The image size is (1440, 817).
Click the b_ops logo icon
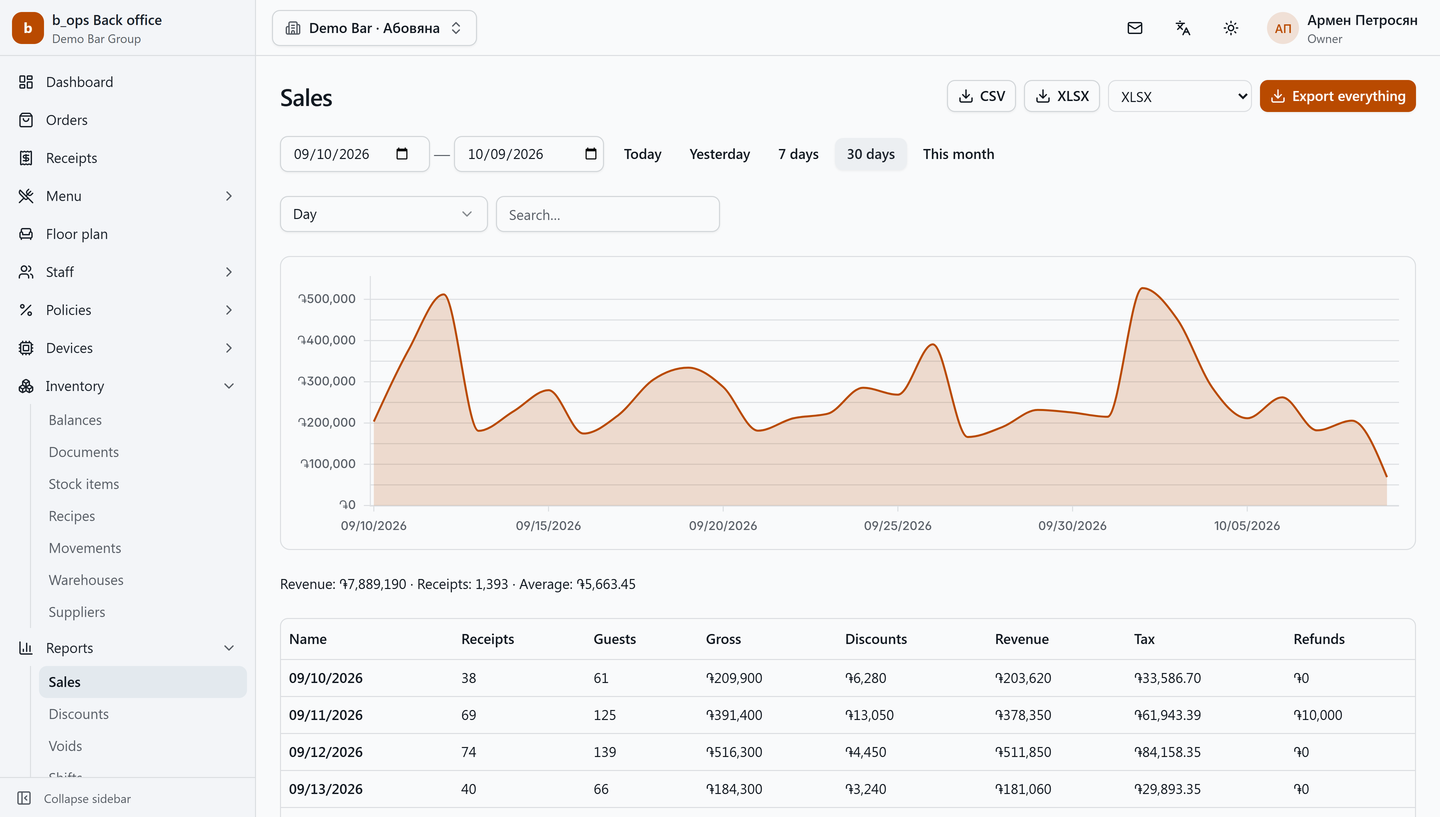click(x=28, y=28)
